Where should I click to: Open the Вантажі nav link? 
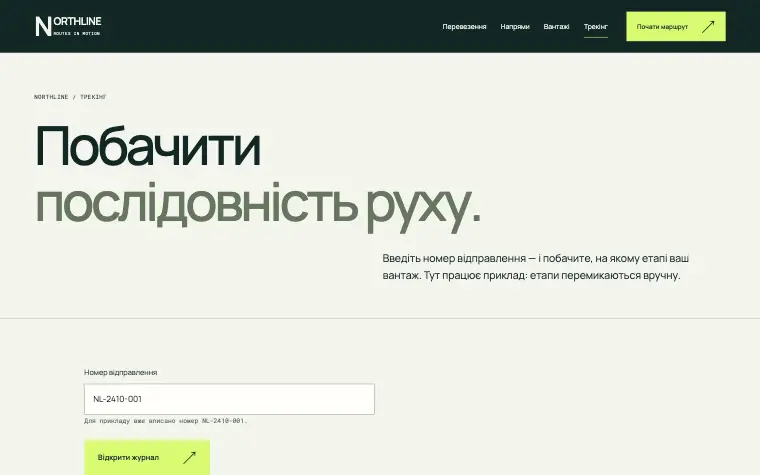point(556,27)
